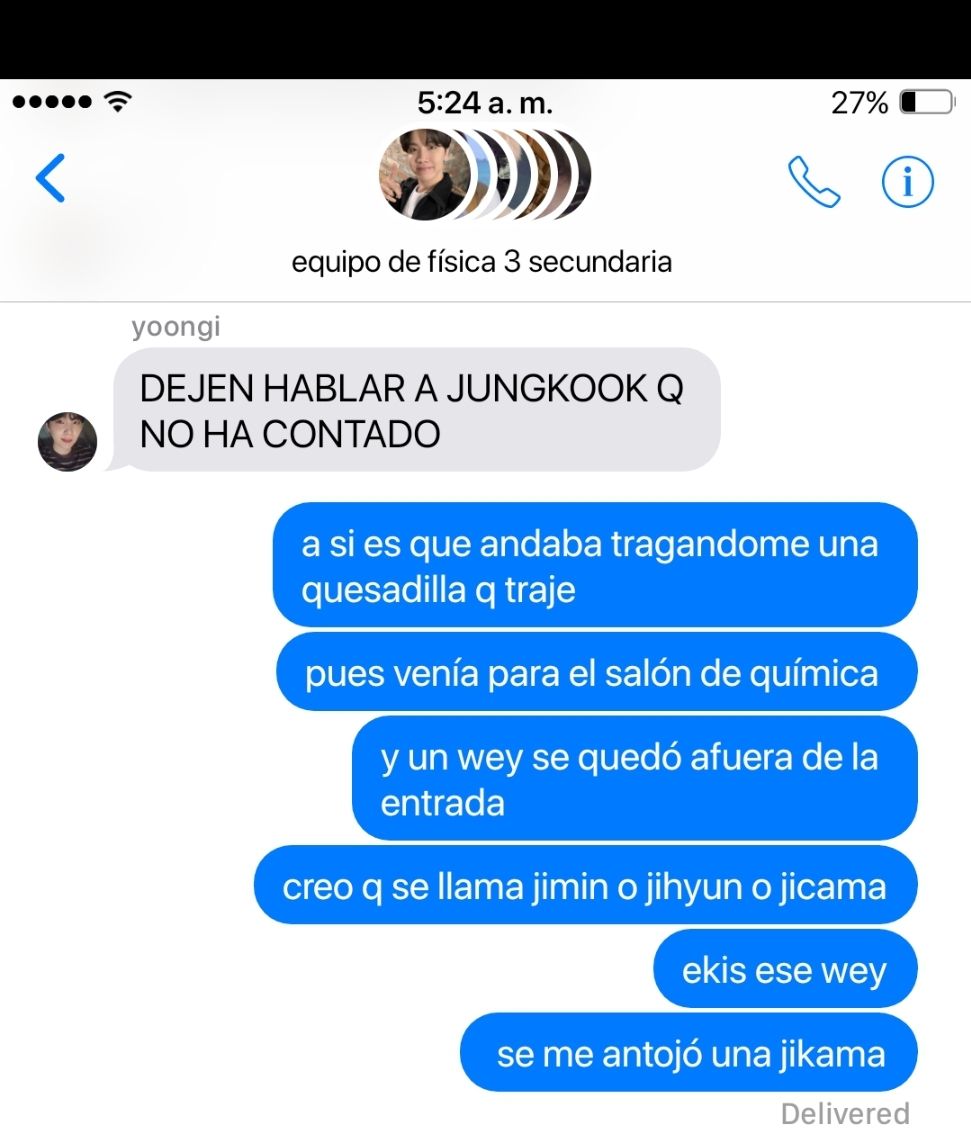Tap the 'ekis ese wey' bubble
The width and height of the screenshot is (971, 1141).
point(785,969)
